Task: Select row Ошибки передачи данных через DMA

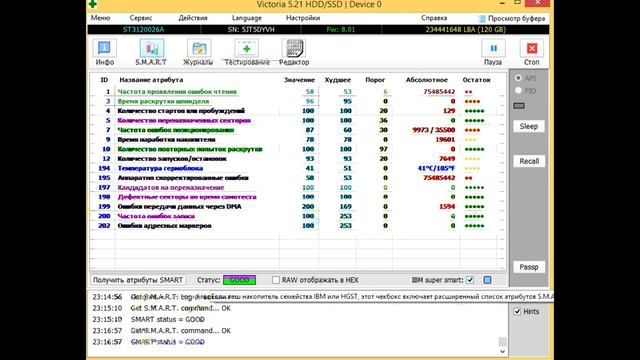Action: click(298, 207)
